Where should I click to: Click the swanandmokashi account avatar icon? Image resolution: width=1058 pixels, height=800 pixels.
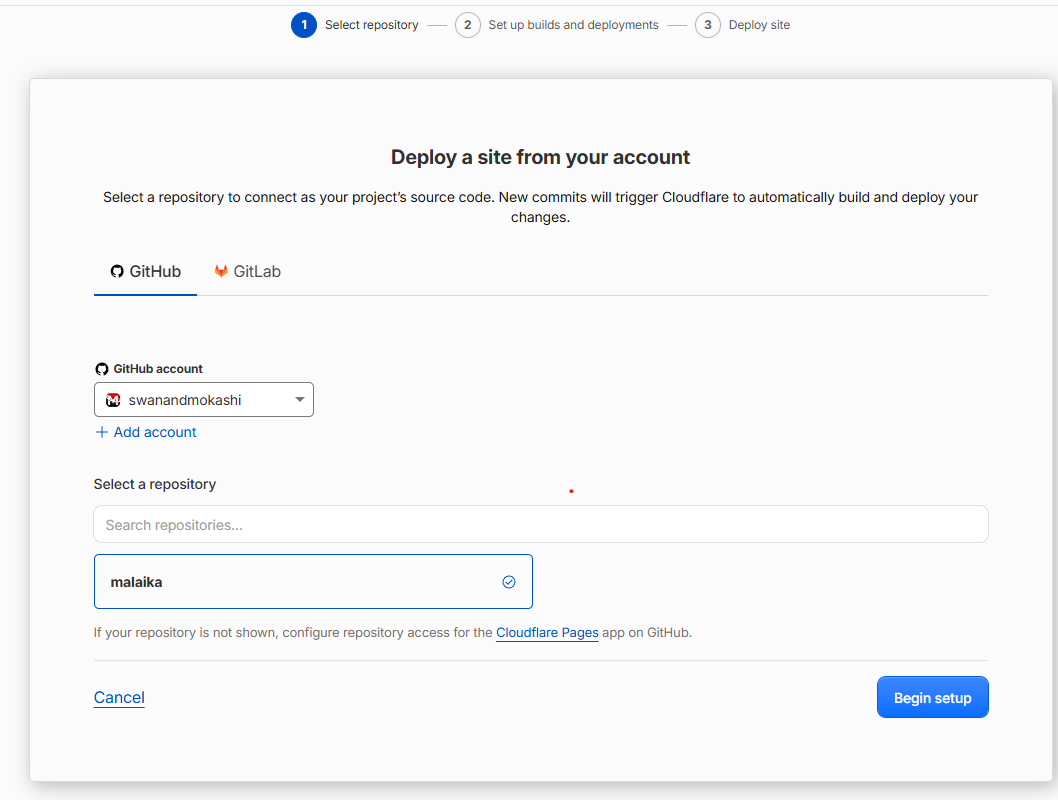pyautogui.click(x=113, y=400)
